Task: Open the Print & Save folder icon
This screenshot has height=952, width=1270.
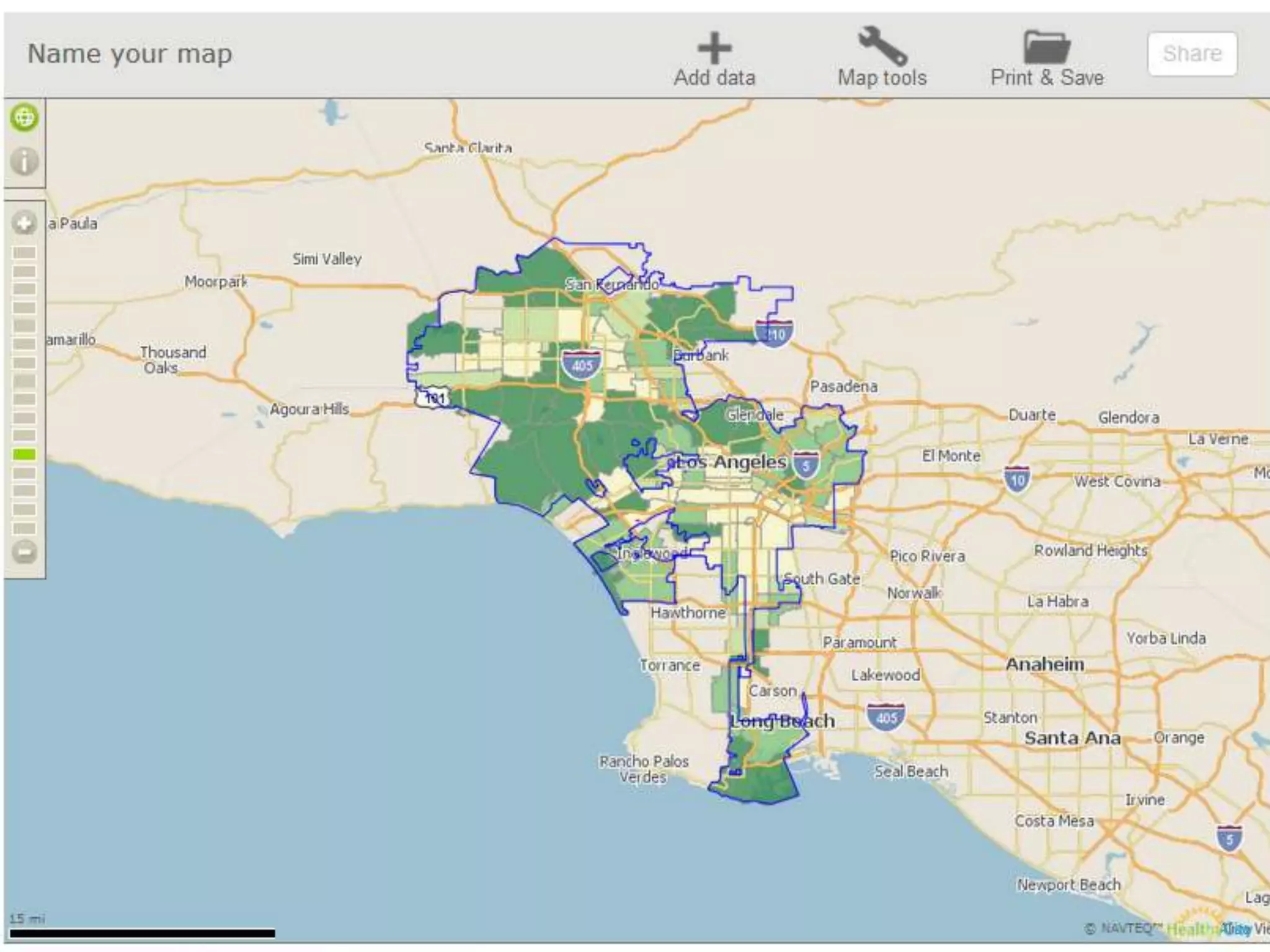Action: click(1047, 46)
